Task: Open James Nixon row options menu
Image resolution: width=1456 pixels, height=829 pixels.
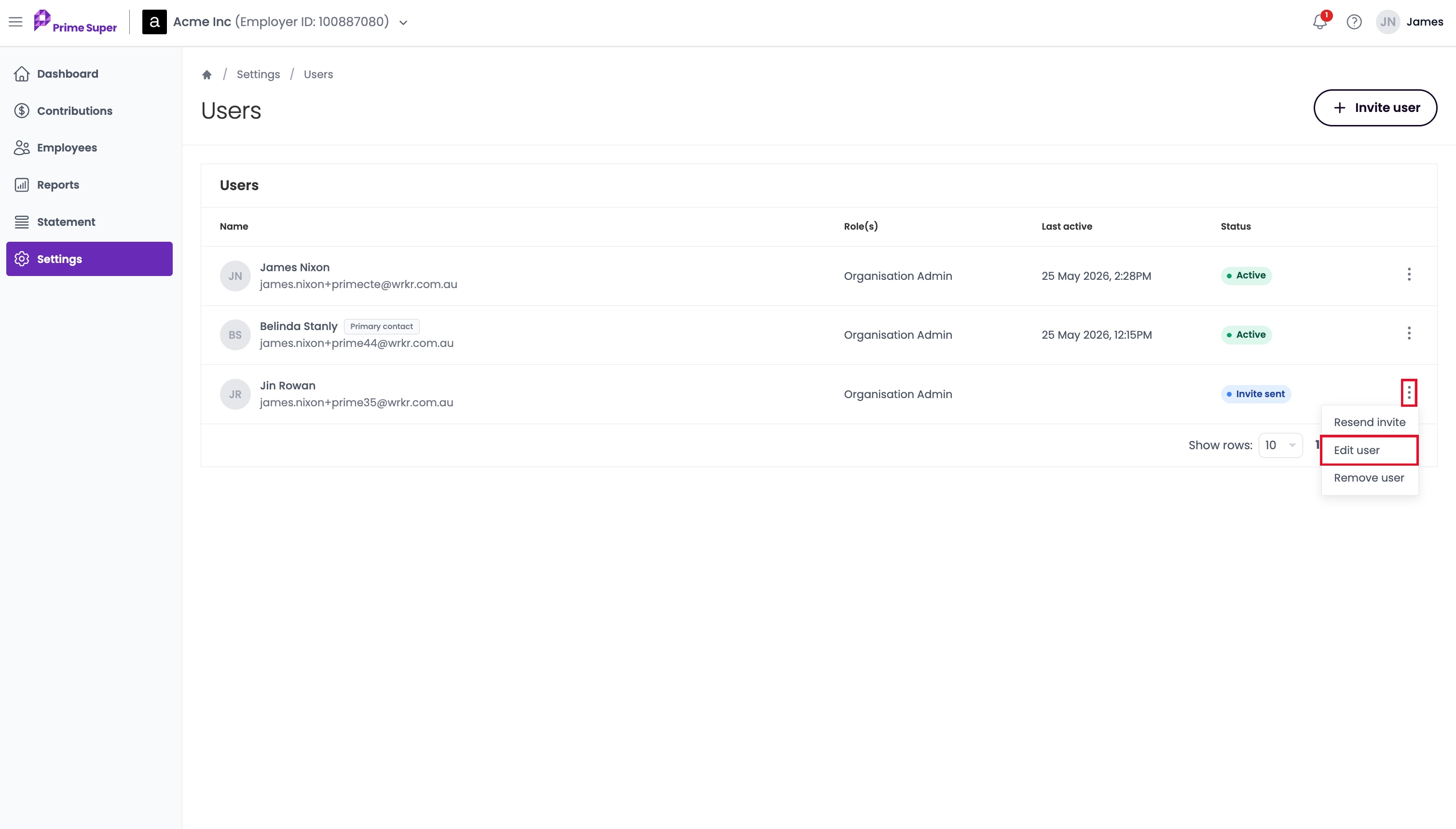Action: [x=1409, y=275]
